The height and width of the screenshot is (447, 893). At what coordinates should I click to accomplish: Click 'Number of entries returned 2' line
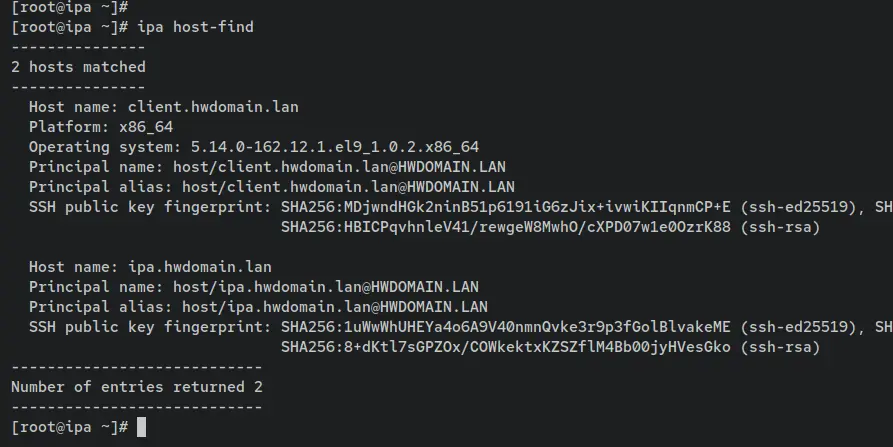(x=137, y=387)
